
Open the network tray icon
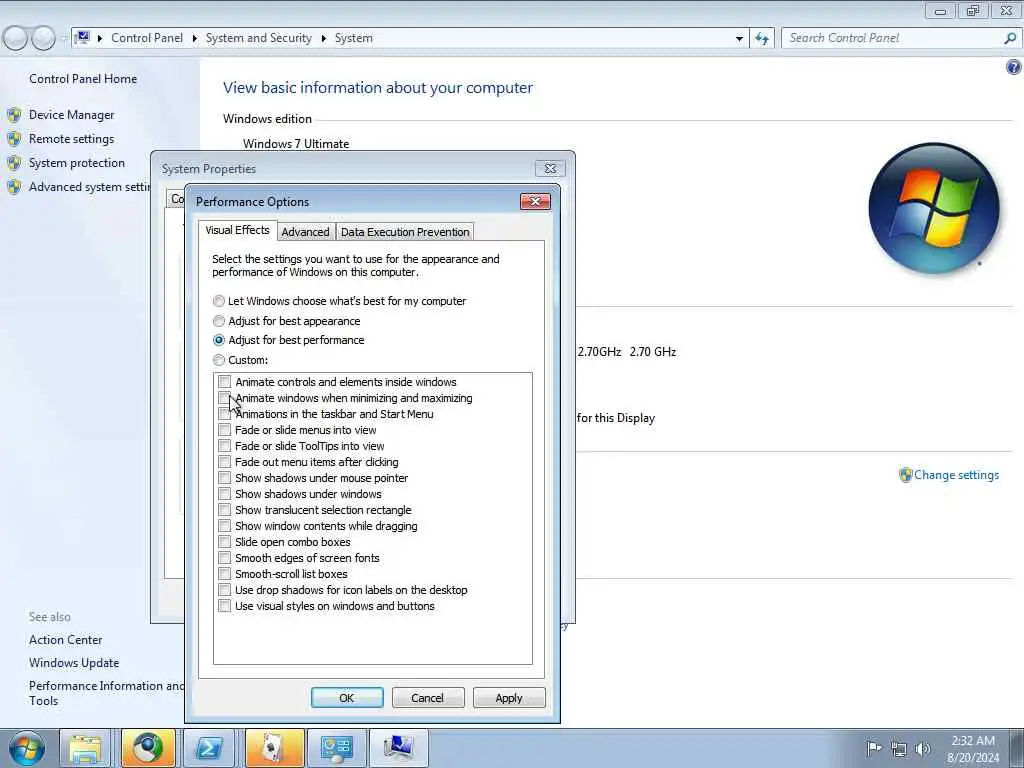tap(899, 749)
